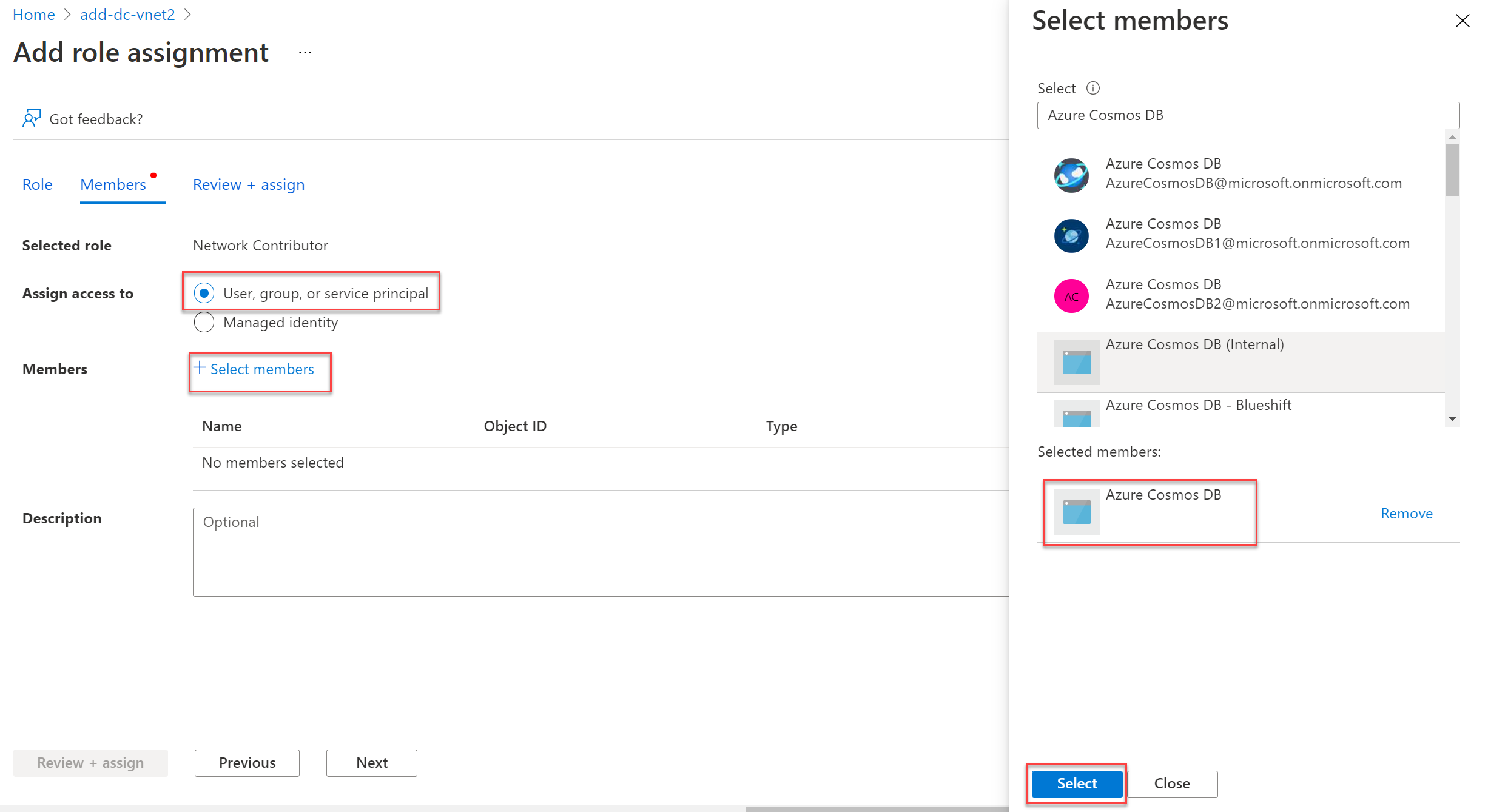
Task: Select the User, group, or service principal option
Action: click(204, 292)
